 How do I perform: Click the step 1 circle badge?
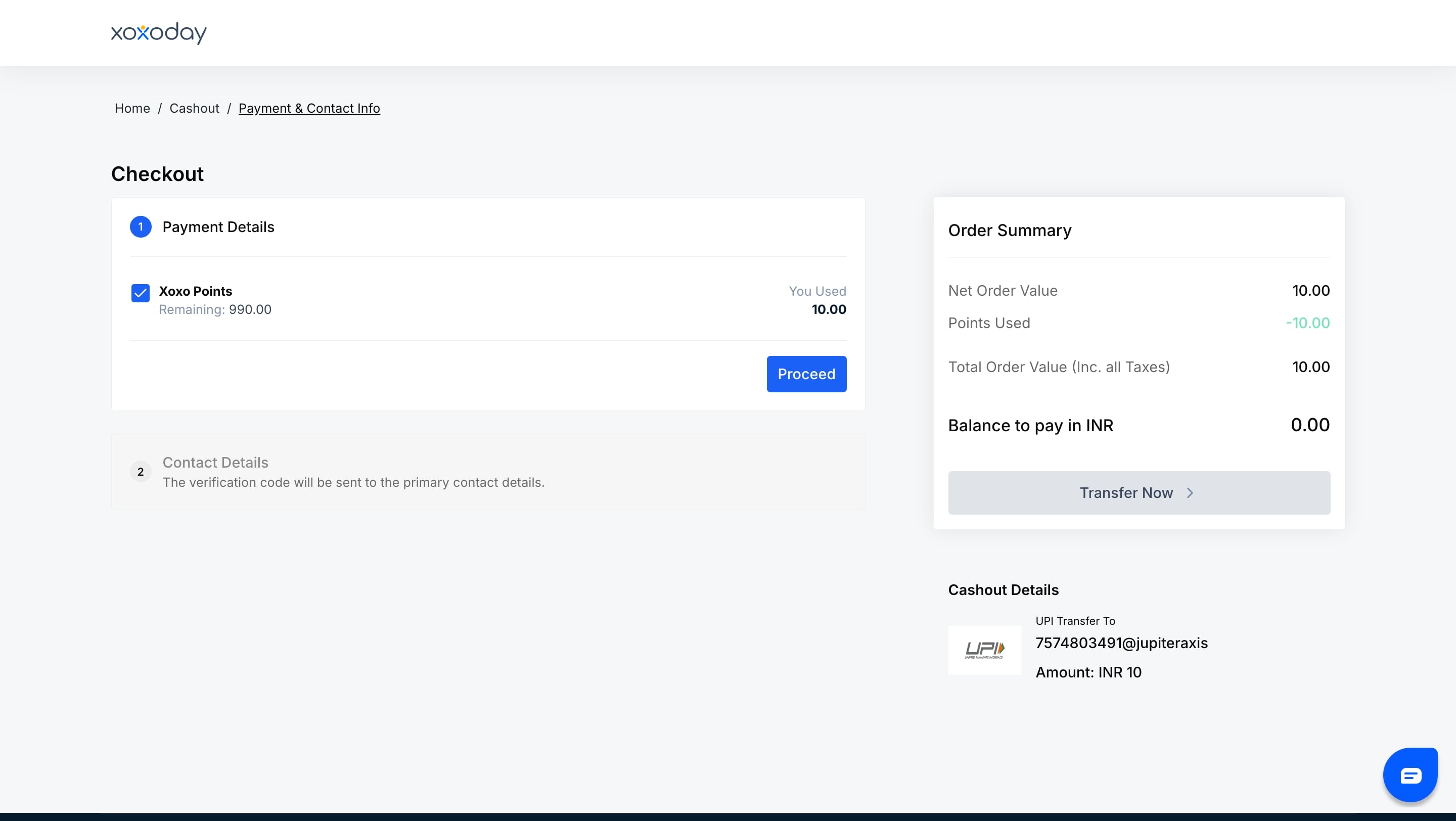tap(141, 226)
